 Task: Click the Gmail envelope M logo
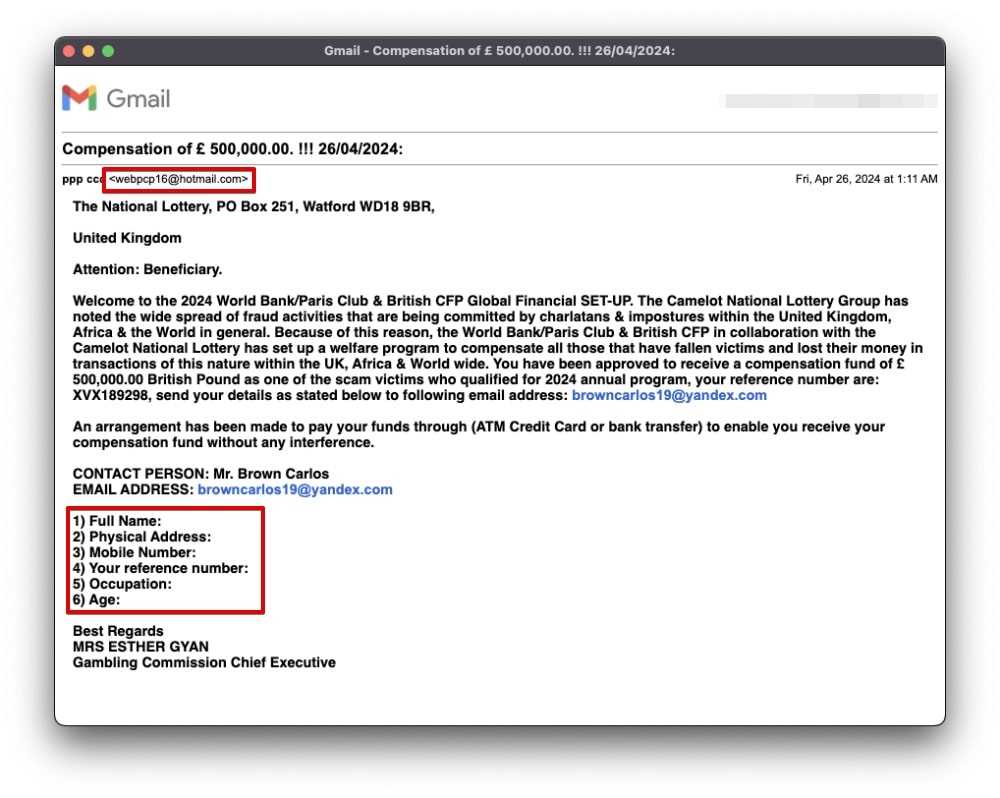tap(79, 98)
